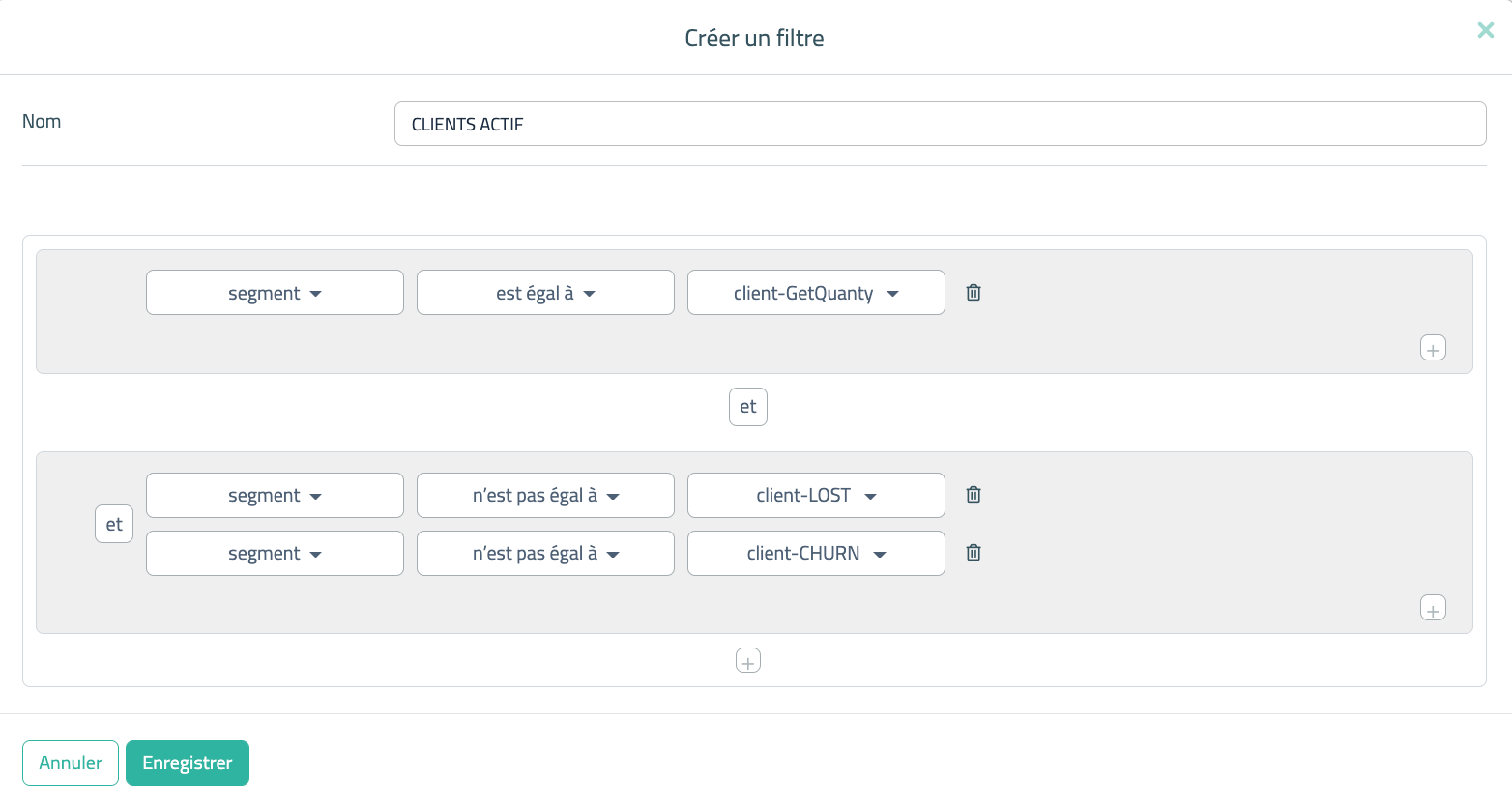Expand operator dropdown on the client-CHURN row
Screen dimensions: 1512x806
tap(545, 554)
